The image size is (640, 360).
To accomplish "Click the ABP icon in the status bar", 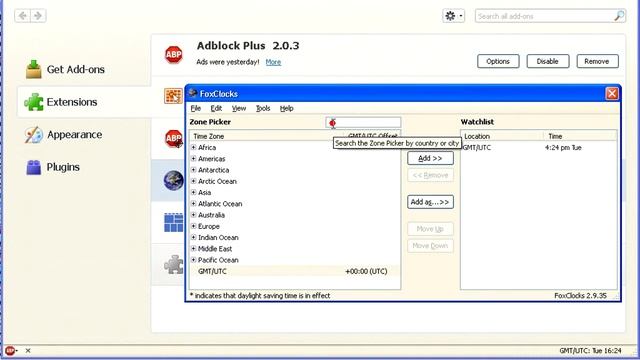I will coord(10,350).
